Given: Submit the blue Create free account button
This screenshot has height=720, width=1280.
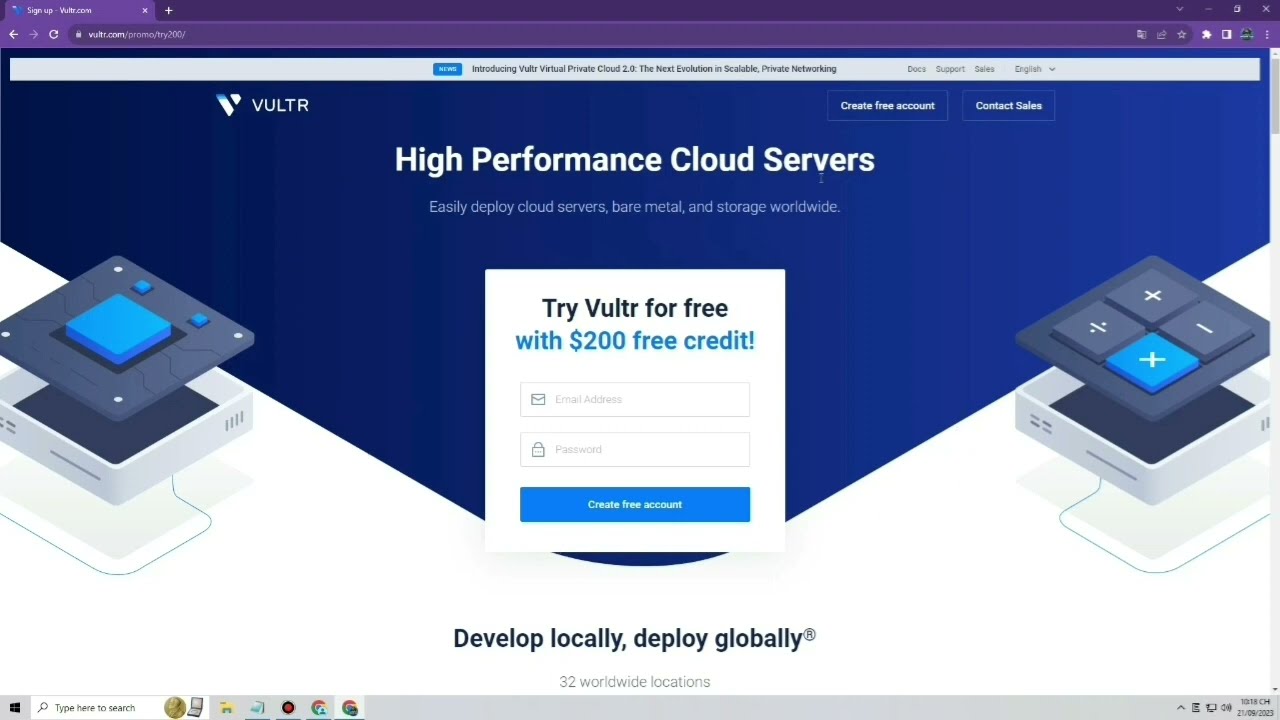Looking at the screenshot, I should click(635, 504).
